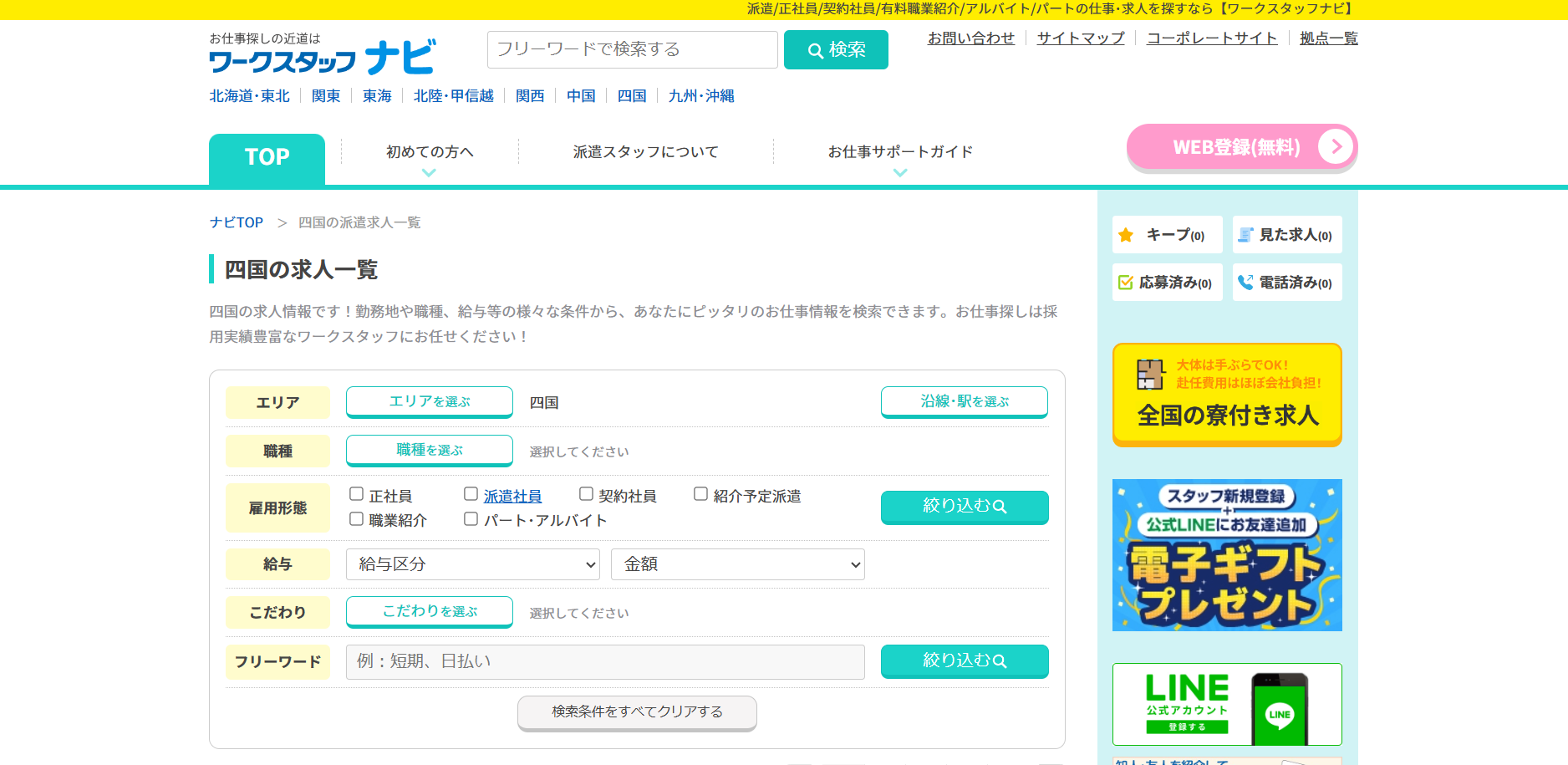The image size is (1568, 765).
Task: Click the 関西 region link
Action: 530,96
